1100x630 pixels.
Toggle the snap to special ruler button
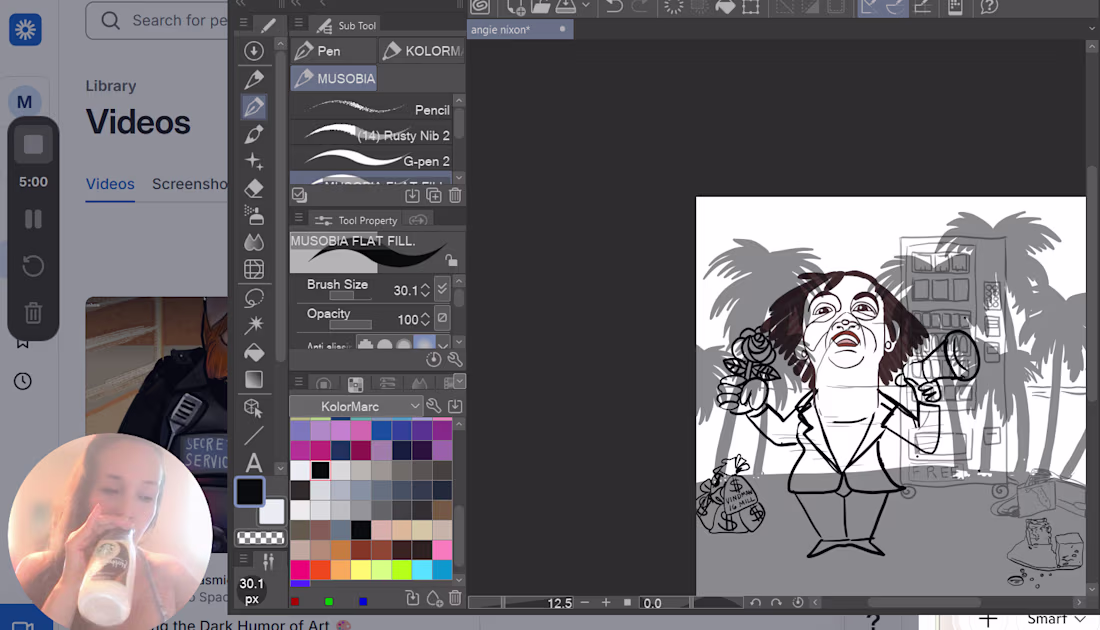click(895, 7)
